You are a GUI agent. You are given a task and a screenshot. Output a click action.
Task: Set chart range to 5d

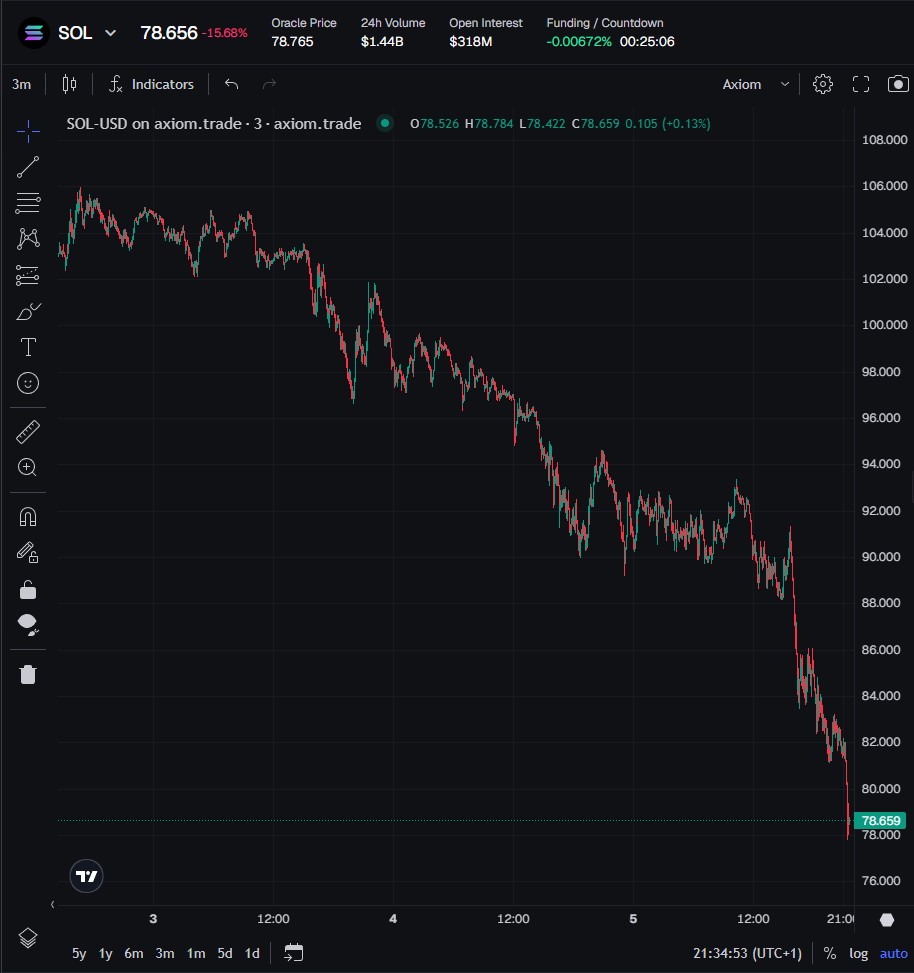pos(225,953)
